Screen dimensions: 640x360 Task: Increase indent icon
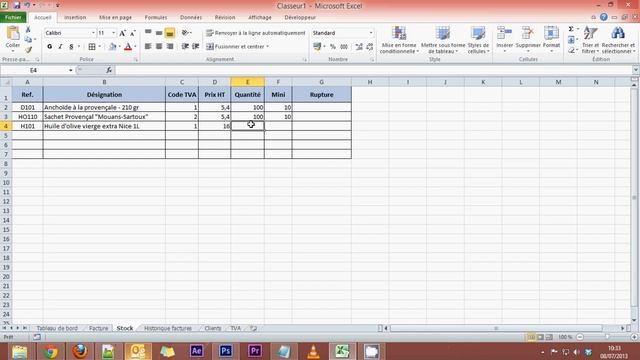(196, 47)
